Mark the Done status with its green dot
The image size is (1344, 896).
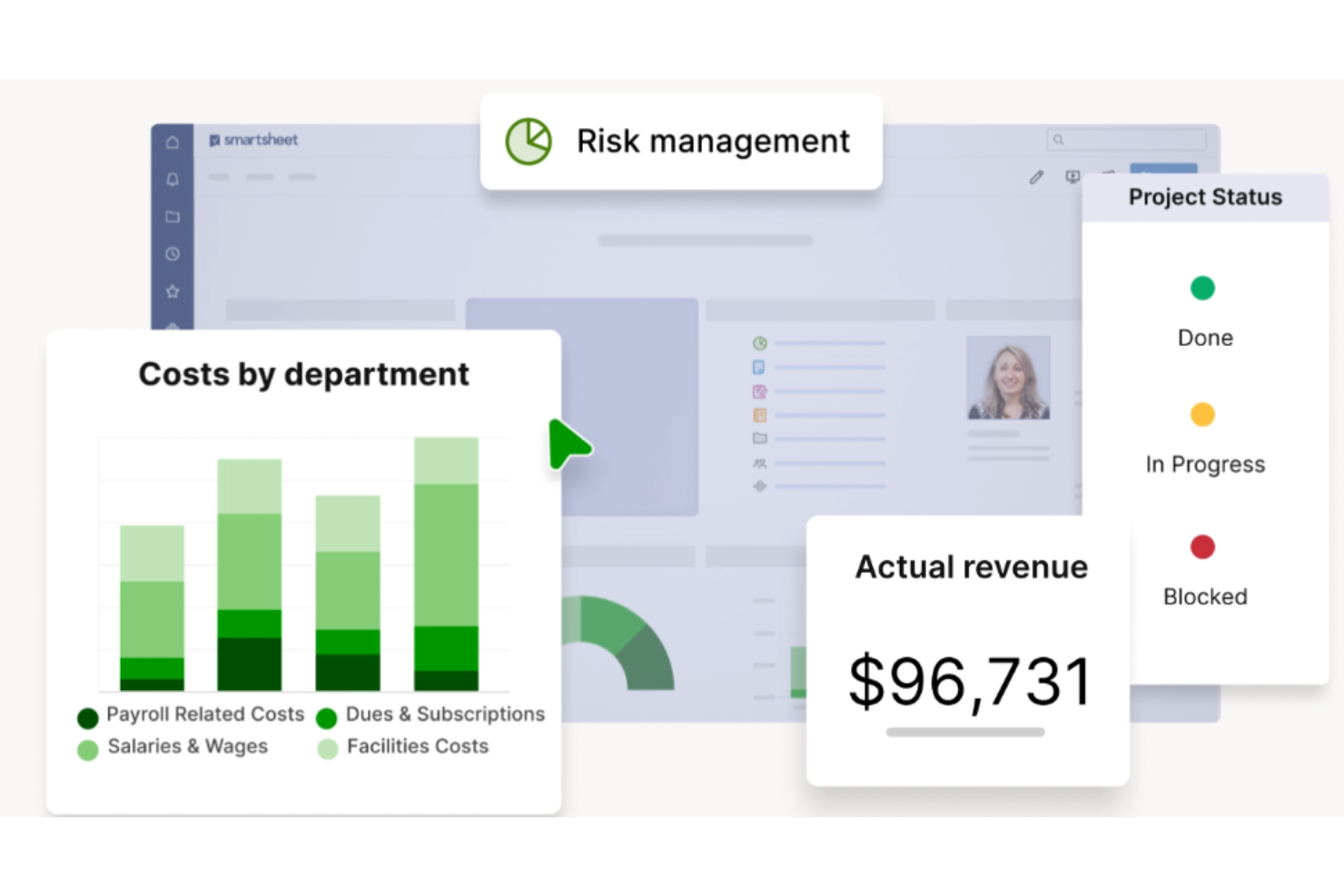tap(1202, 288)
